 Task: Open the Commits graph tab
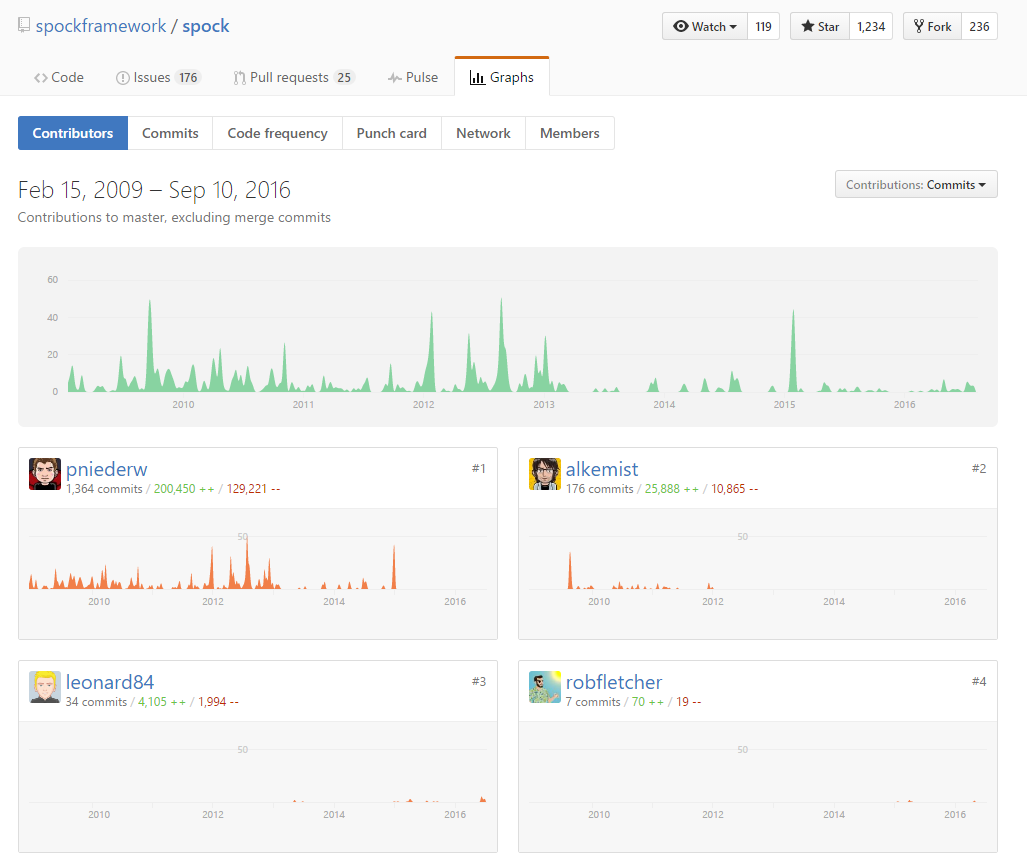pyautogui.click(x=170, y=133)
